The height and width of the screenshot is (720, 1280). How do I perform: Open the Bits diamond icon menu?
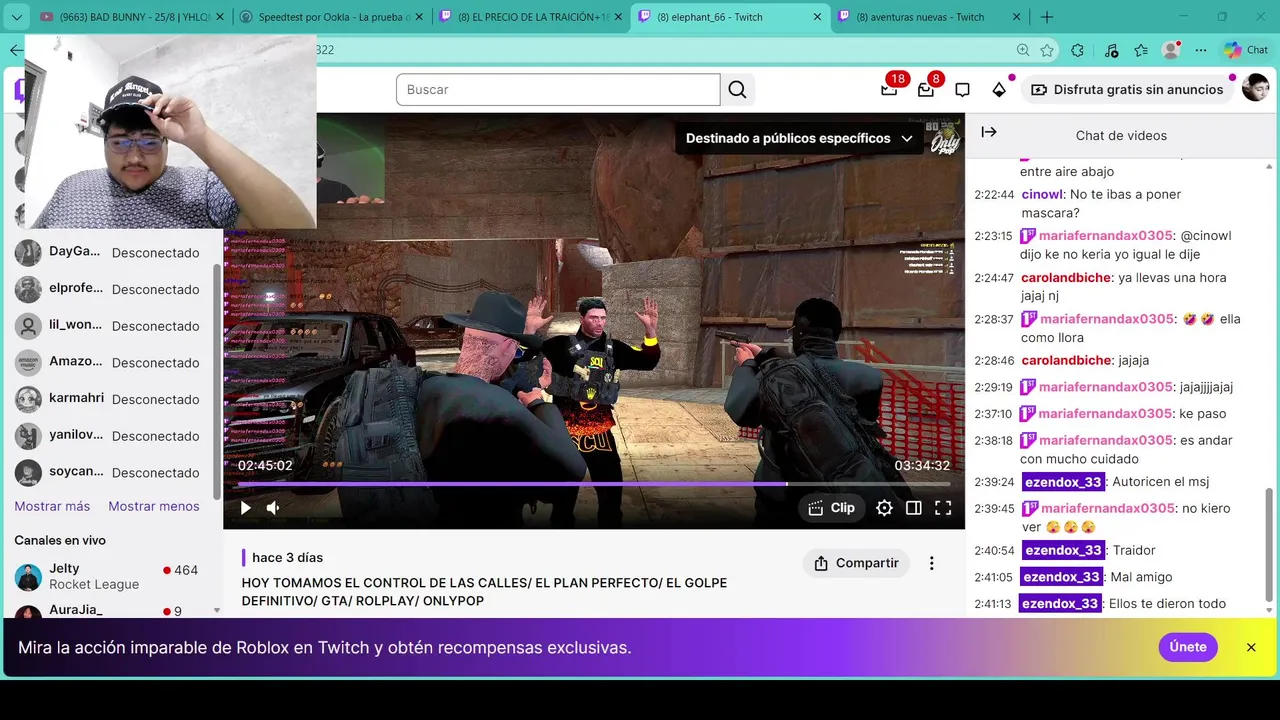999,90
